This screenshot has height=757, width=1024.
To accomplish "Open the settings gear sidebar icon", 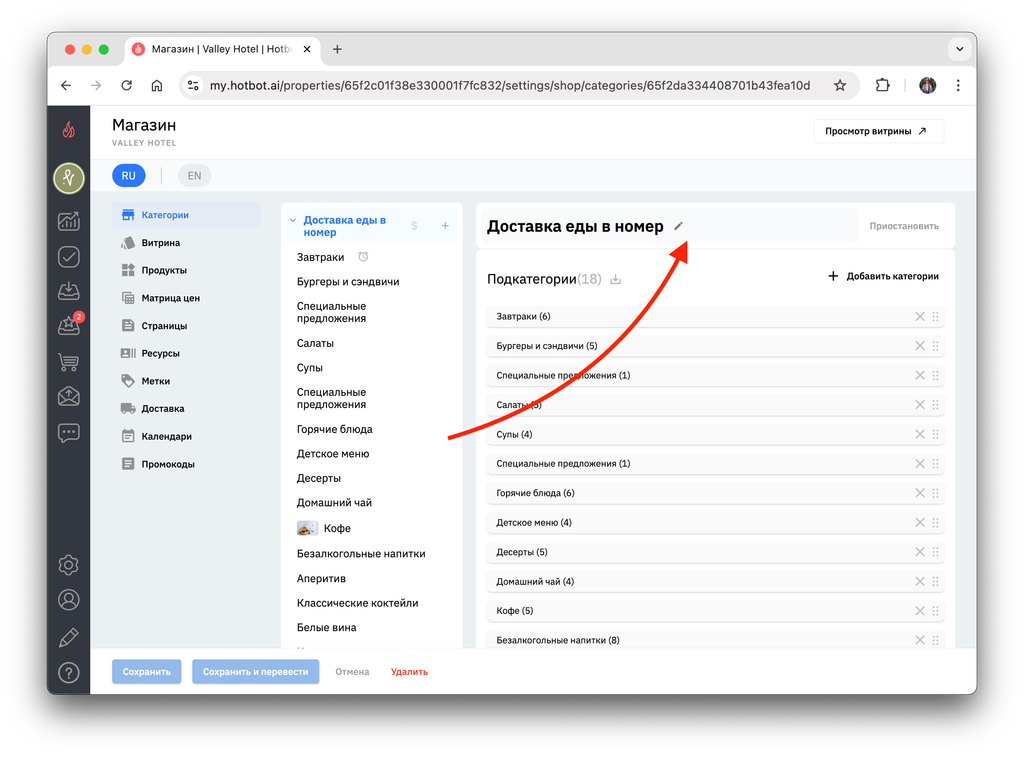I will point(69,565).
